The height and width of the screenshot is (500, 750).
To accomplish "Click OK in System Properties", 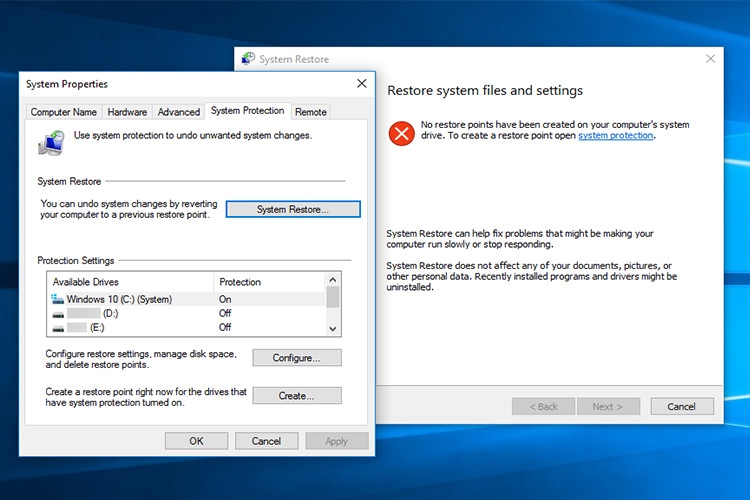I will pyautogui.click(x=196, y=441).
